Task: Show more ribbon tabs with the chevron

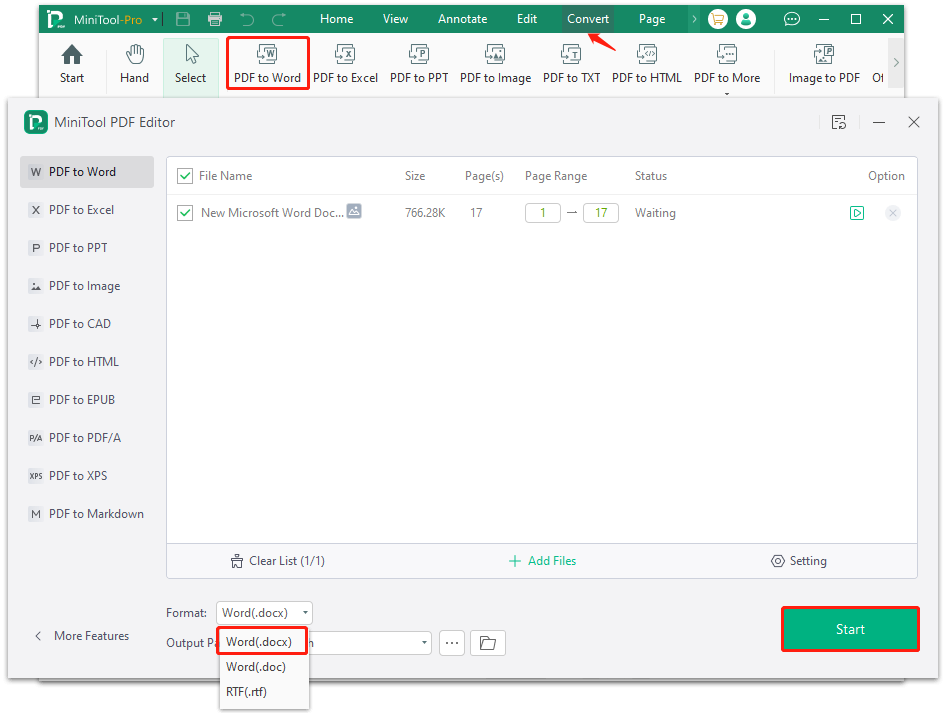Action: (694, 19)
